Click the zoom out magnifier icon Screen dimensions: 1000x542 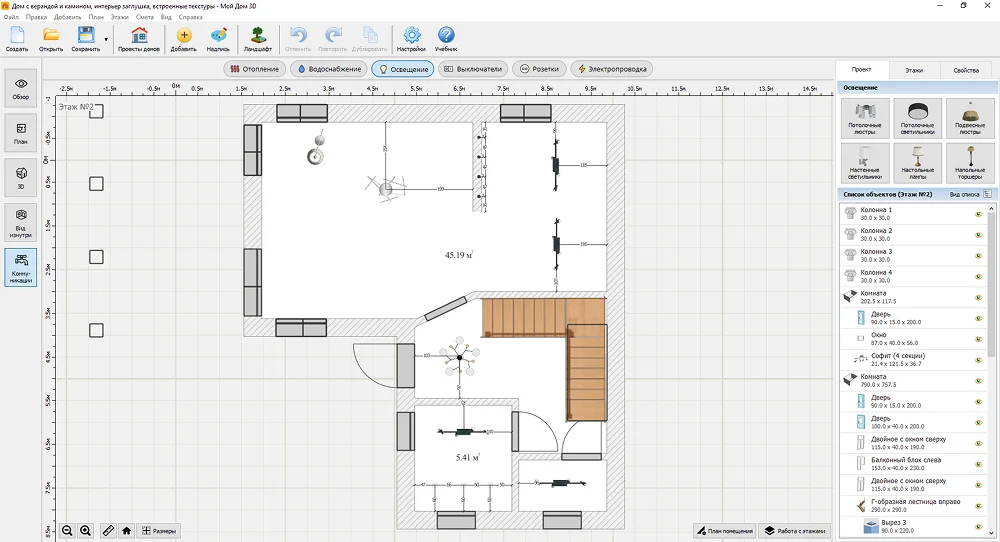[67, 531]
